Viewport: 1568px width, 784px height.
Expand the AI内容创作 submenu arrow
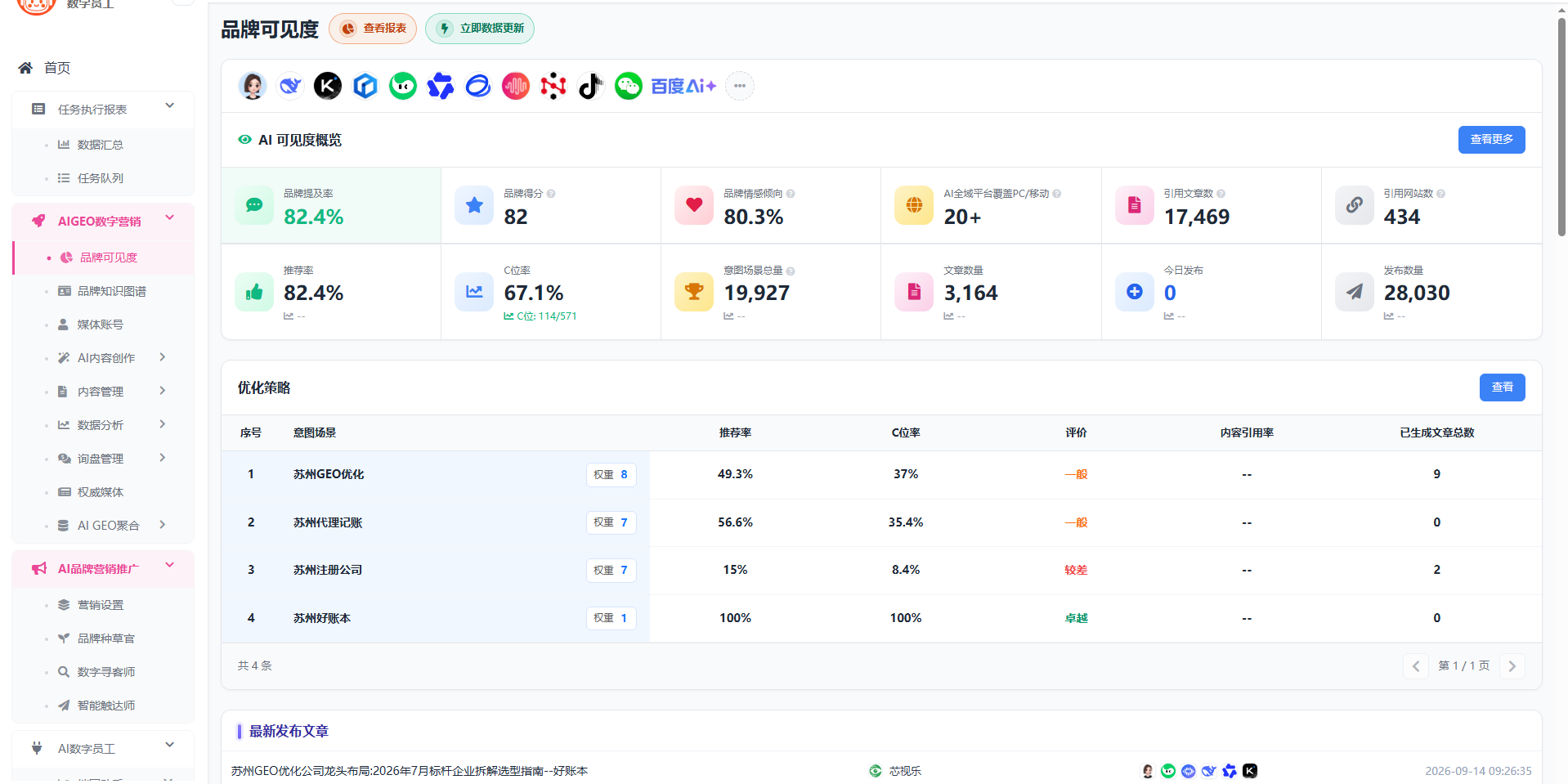(x=163, y=357)
